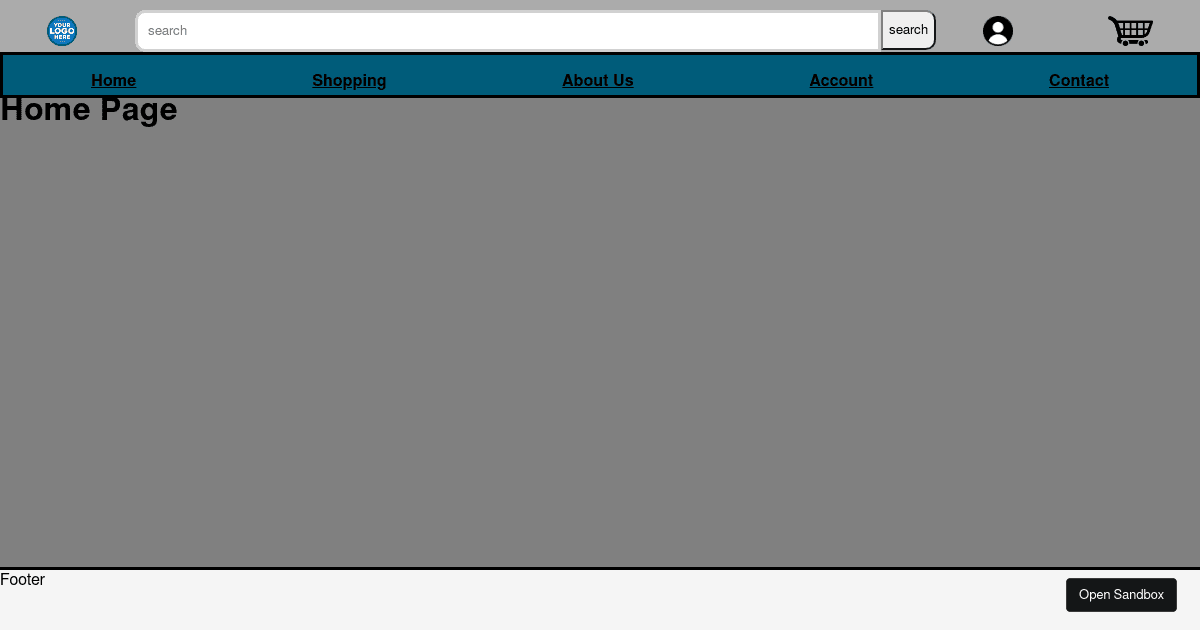Click the search button
The image size is (1200, 630).
click(908, 30)
